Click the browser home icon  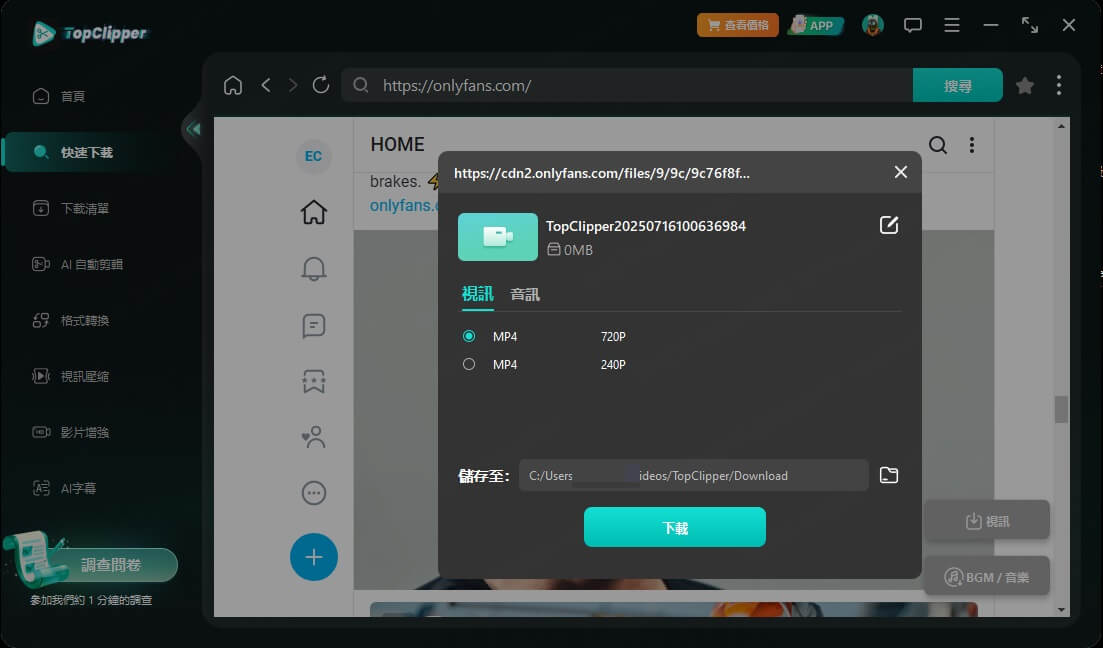(233, 85)
